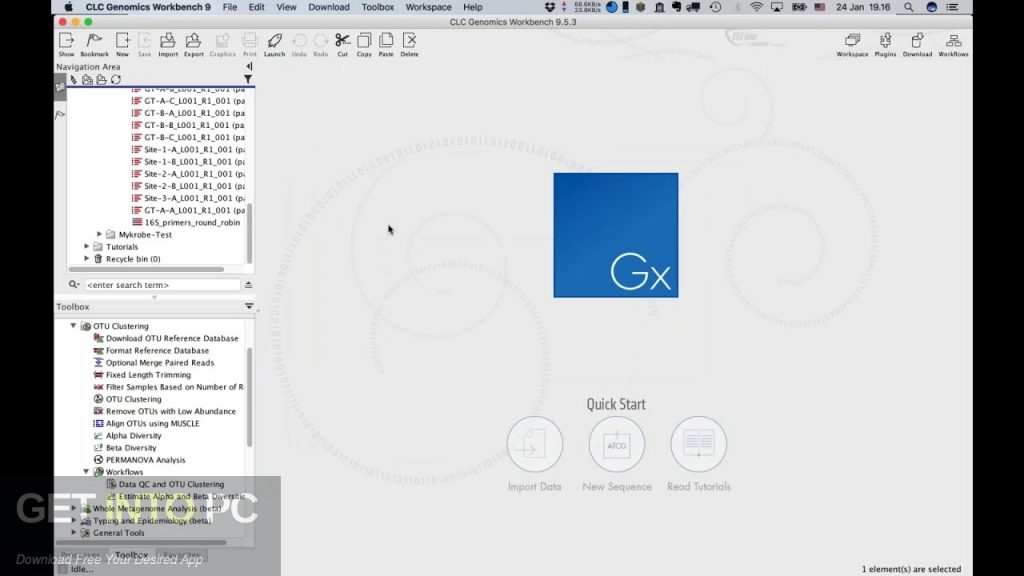1024x576 pixels.
Task: Click the Import Data quick start button
Action: click(535, 444)
